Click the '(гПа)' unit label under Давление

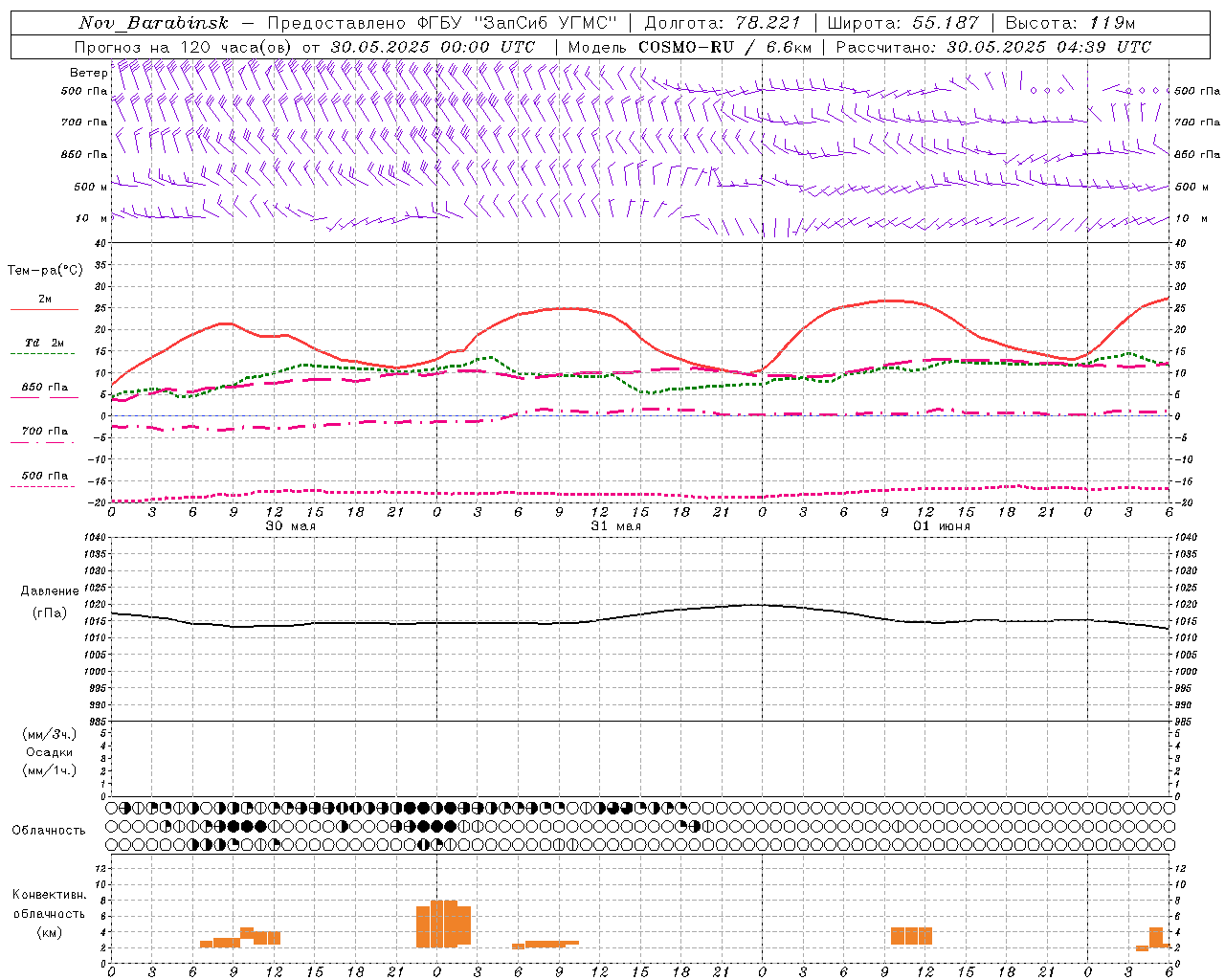50,613
